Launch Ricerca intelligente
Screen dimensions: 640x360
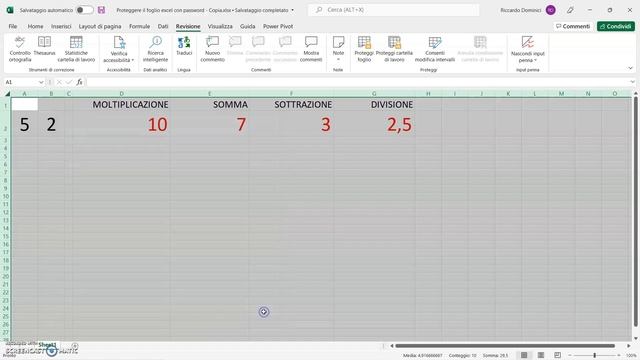click(x=156, y=49)
